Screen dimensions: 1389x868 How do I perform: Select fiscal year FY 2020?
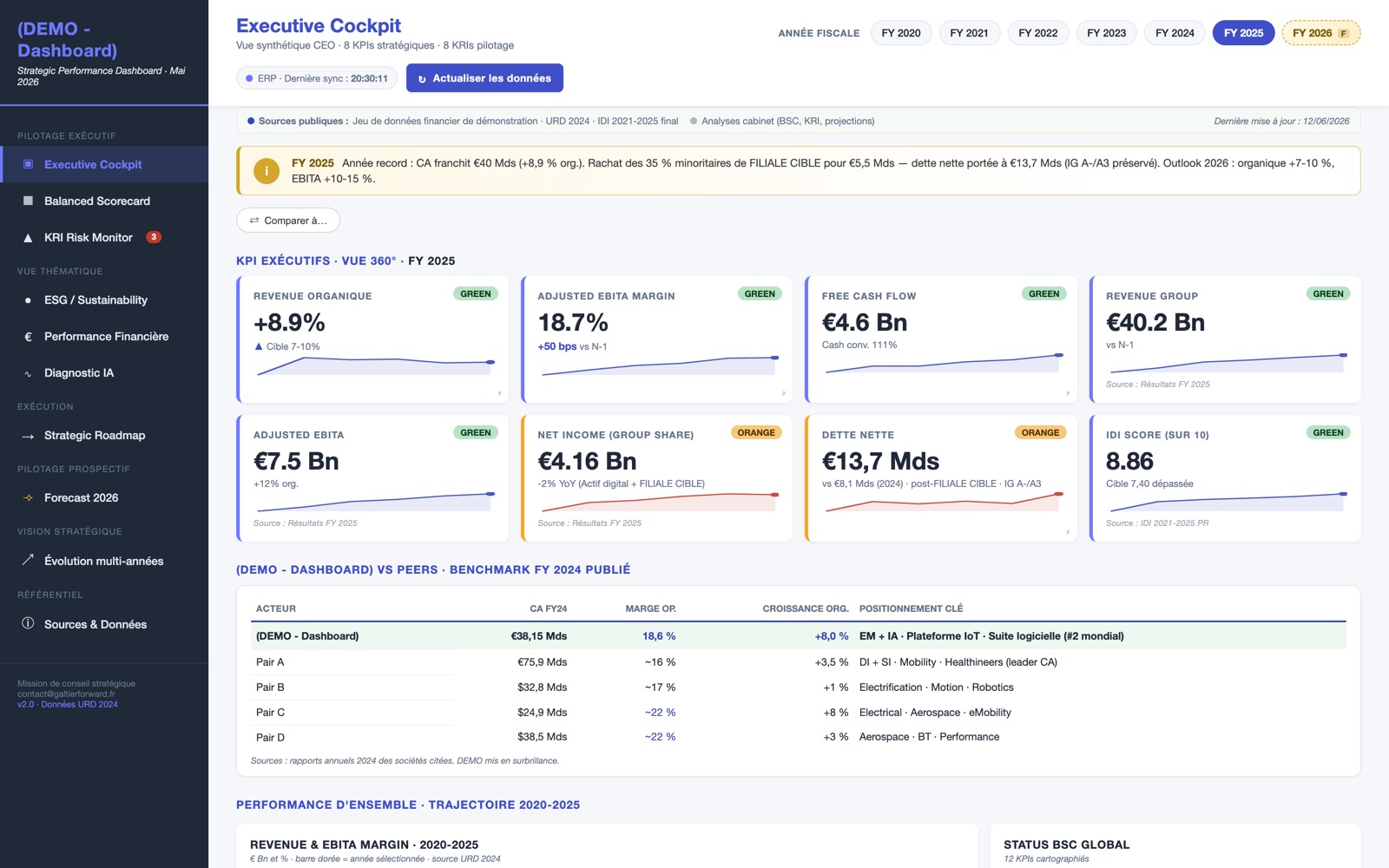point(901,33)
